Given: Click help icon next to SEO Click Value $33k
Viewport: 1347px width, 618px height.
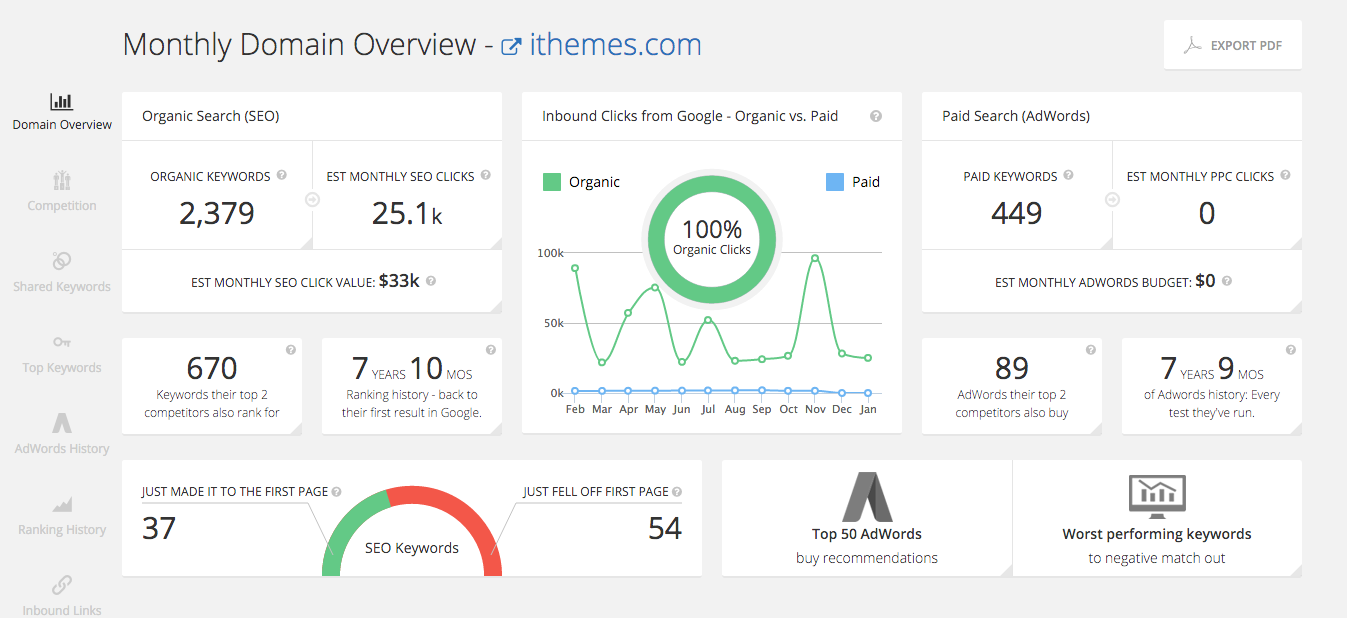Looking at the screenshot, I should point(431,281).
